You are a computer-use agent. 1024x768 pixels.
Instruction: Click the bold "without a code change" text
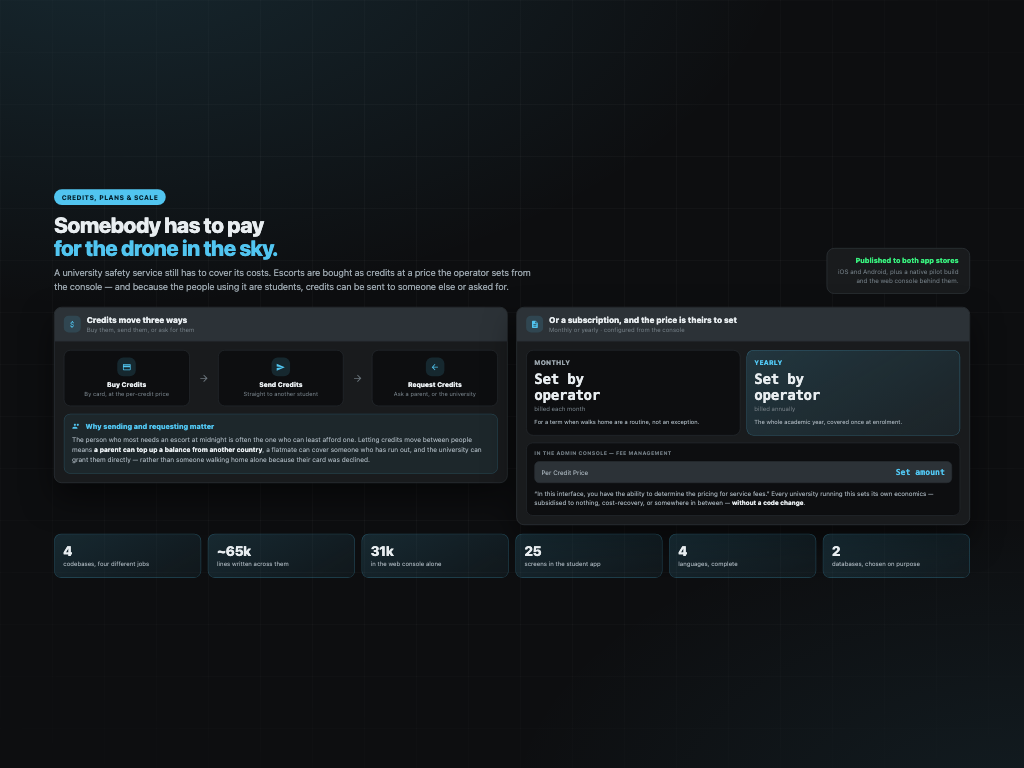coord(767,503)
